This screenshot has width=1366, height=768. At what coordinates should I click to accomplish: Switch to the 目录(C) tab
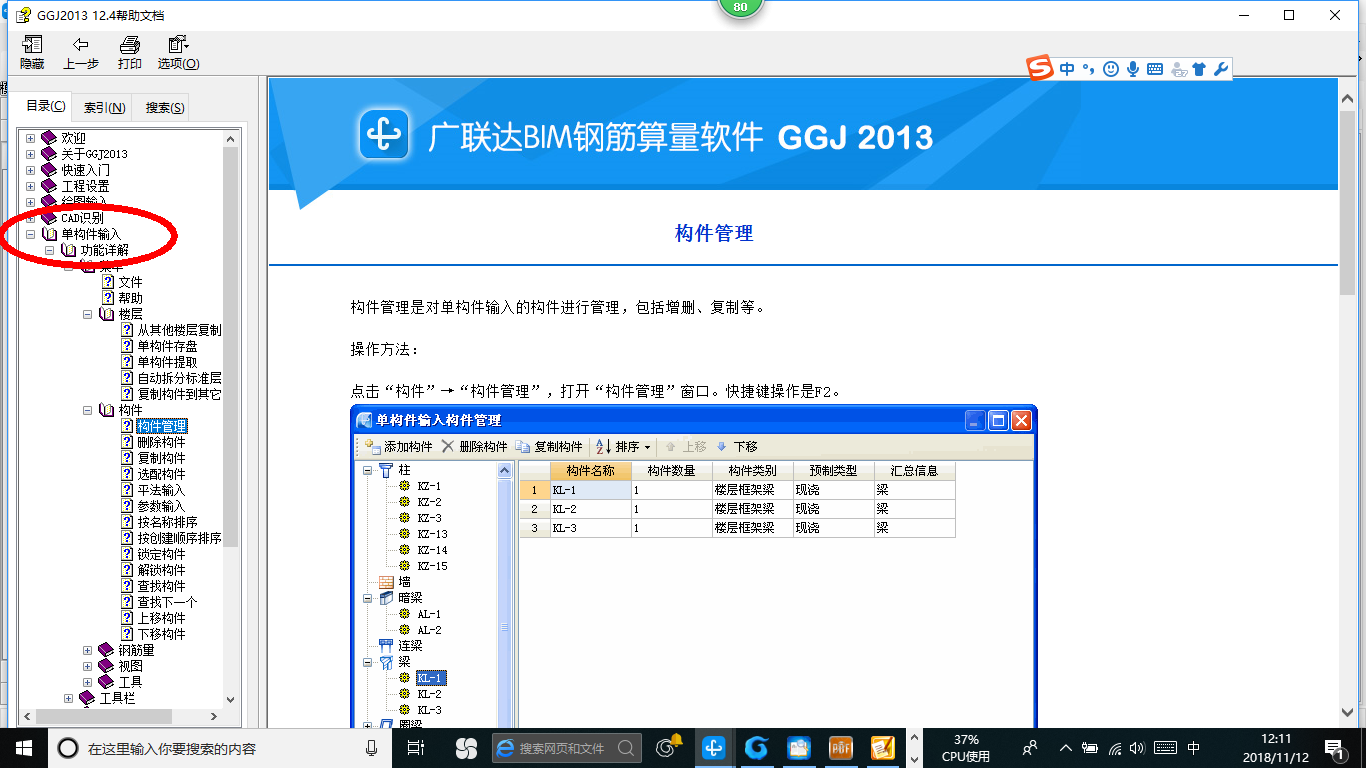click(46, 106)
